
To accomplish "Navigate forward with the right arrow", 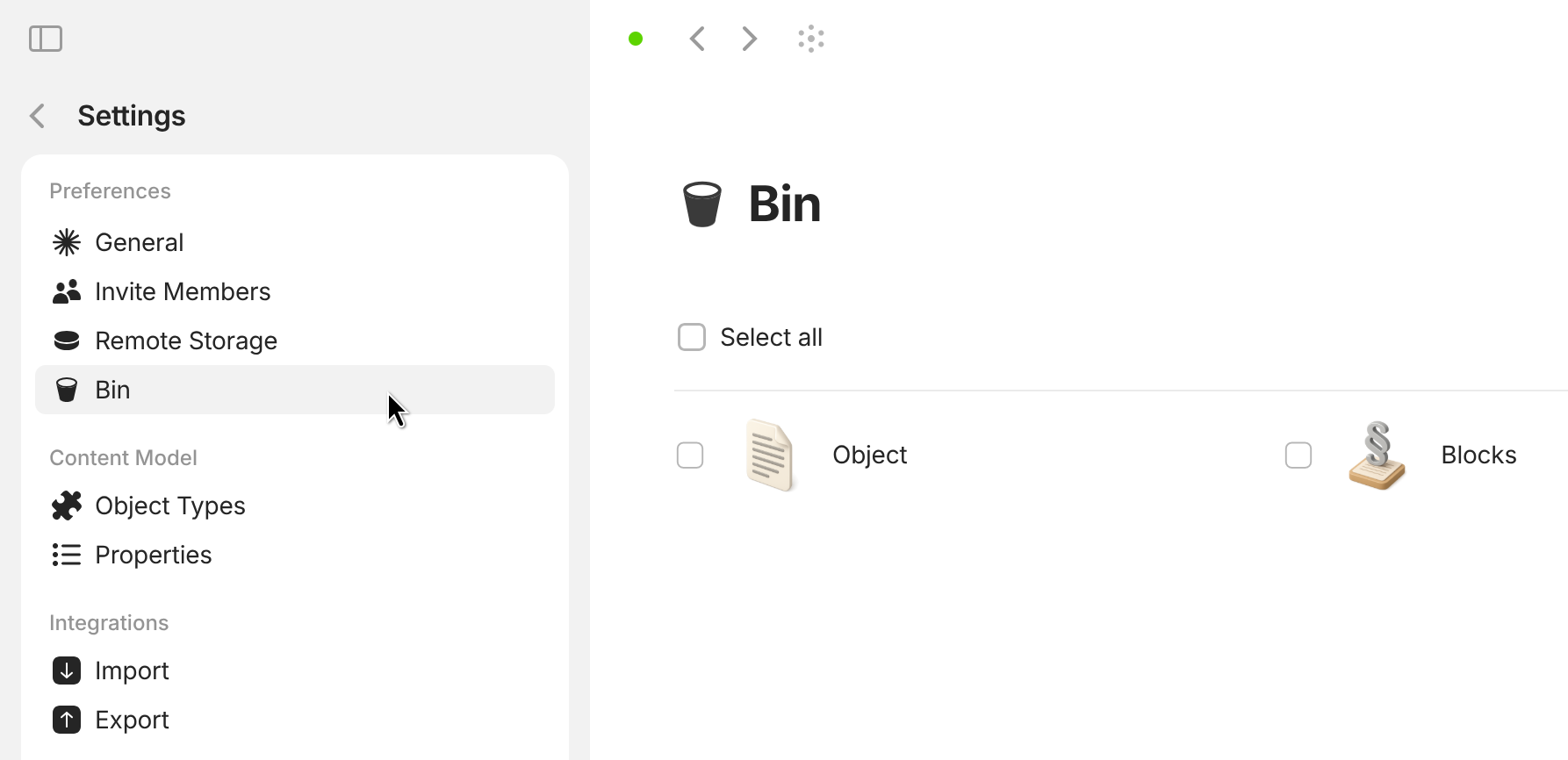I will (749, 39).
